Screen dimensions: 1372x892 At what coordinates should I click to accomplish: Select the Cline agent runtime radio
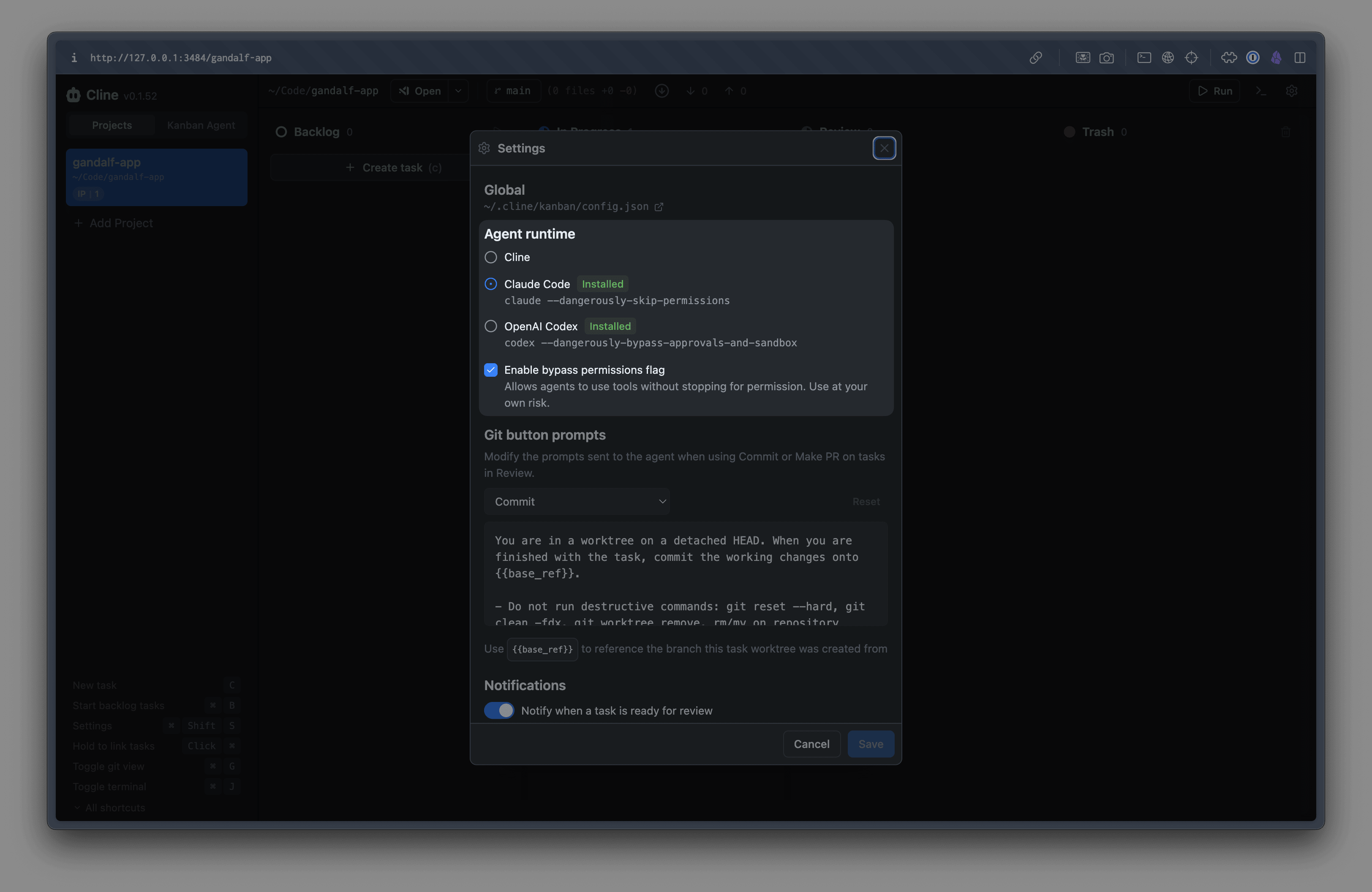click(x=490, y=258)
